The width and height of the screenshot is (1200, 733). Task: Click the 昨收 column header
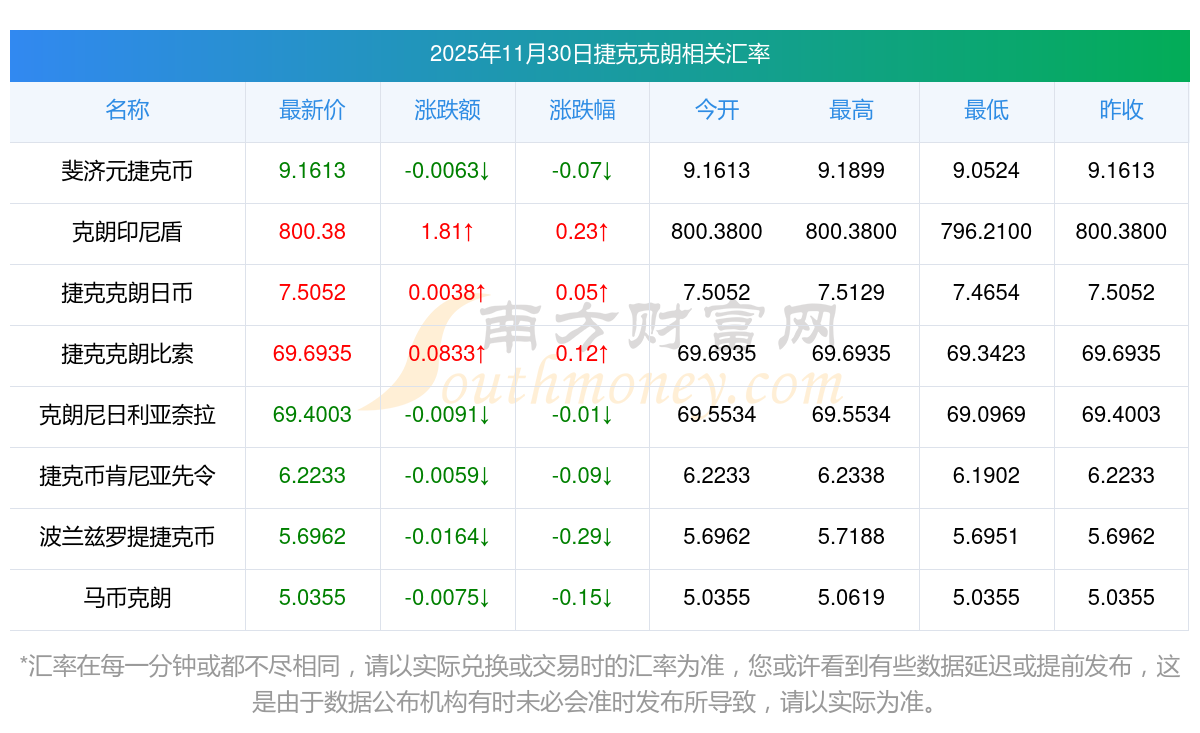tap(1121, 111)
